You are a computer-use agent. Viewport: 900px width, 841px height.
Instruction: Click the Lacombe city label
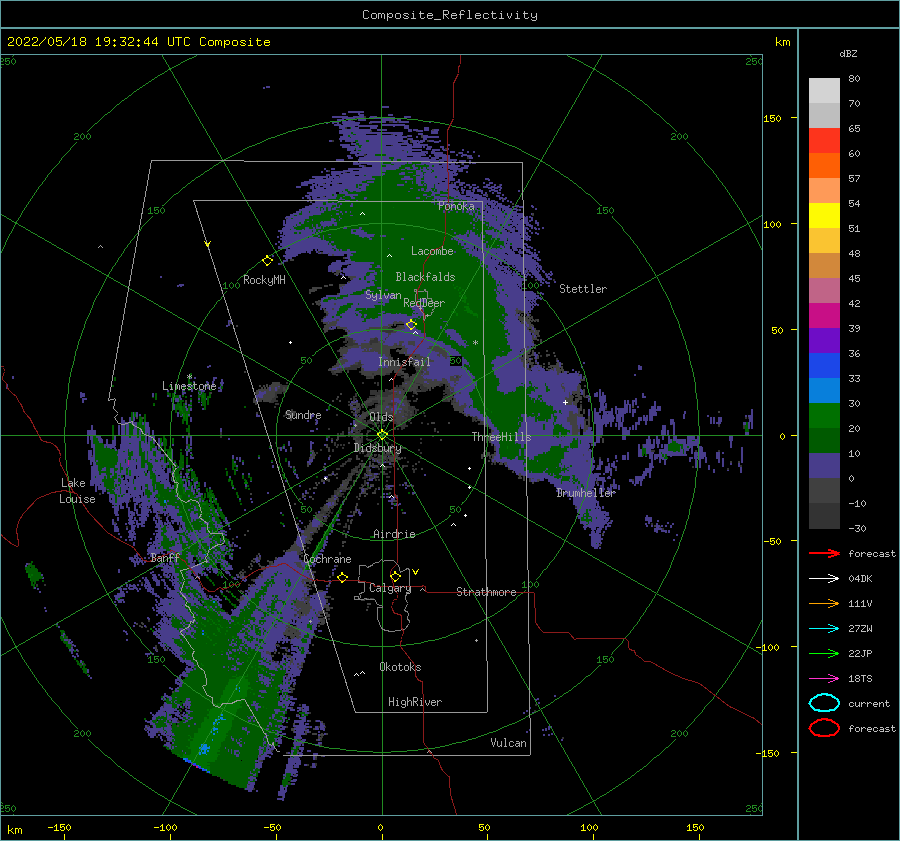click(x=432, y=251)
